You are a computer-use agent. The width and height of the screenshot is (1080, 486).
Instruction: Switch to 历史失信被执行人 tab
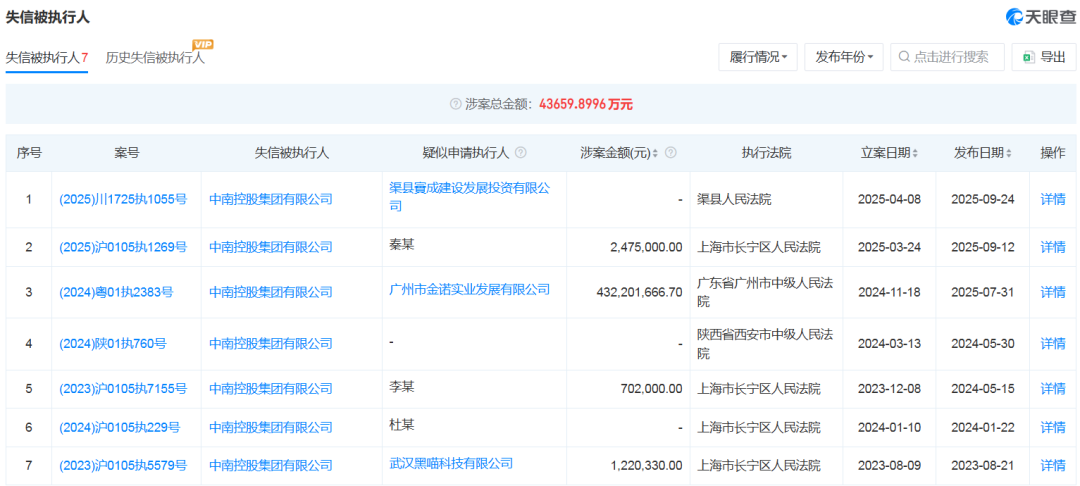click(155, 58)
